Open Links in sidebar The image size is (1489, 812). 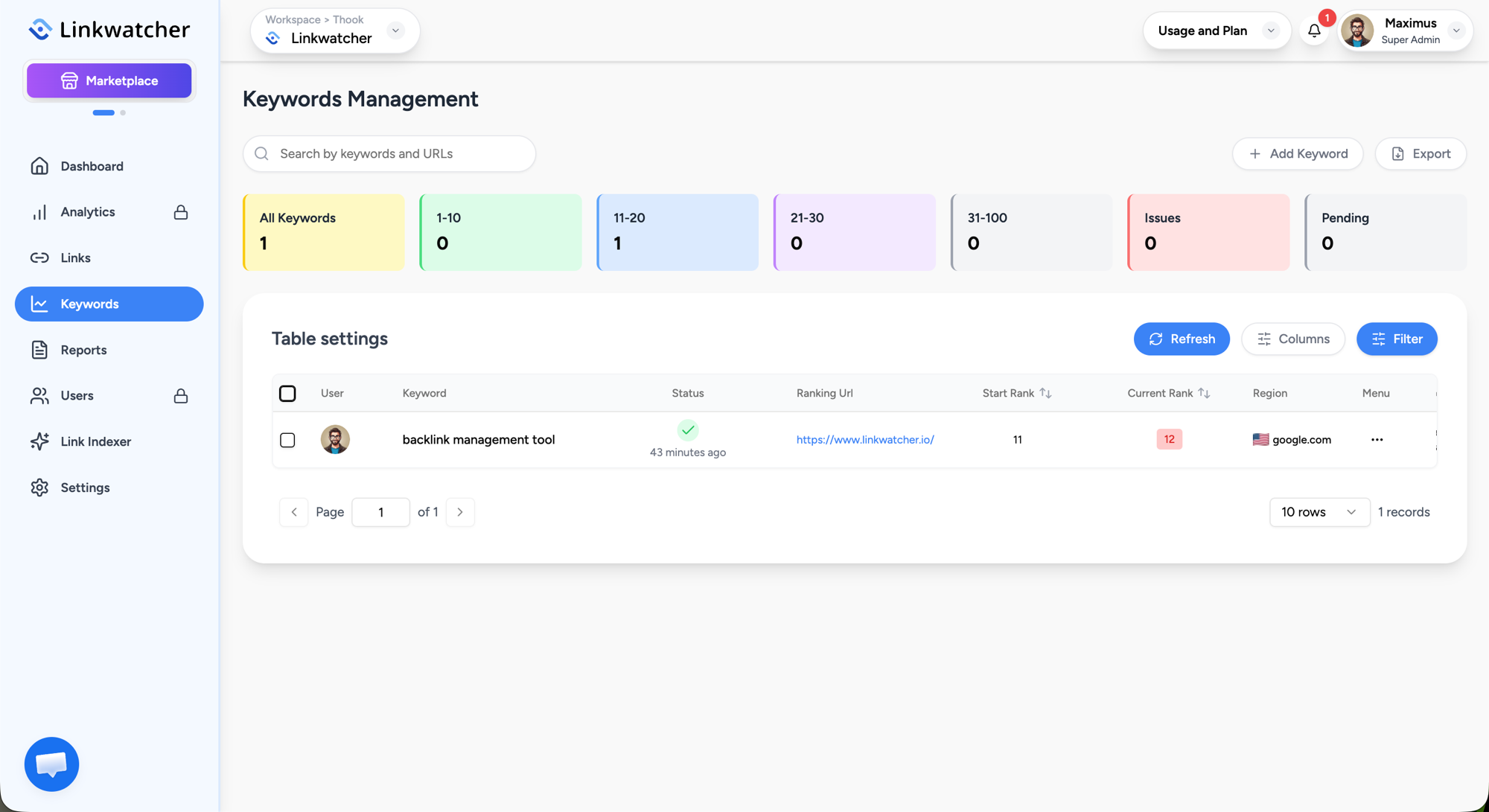click(109, 258)
